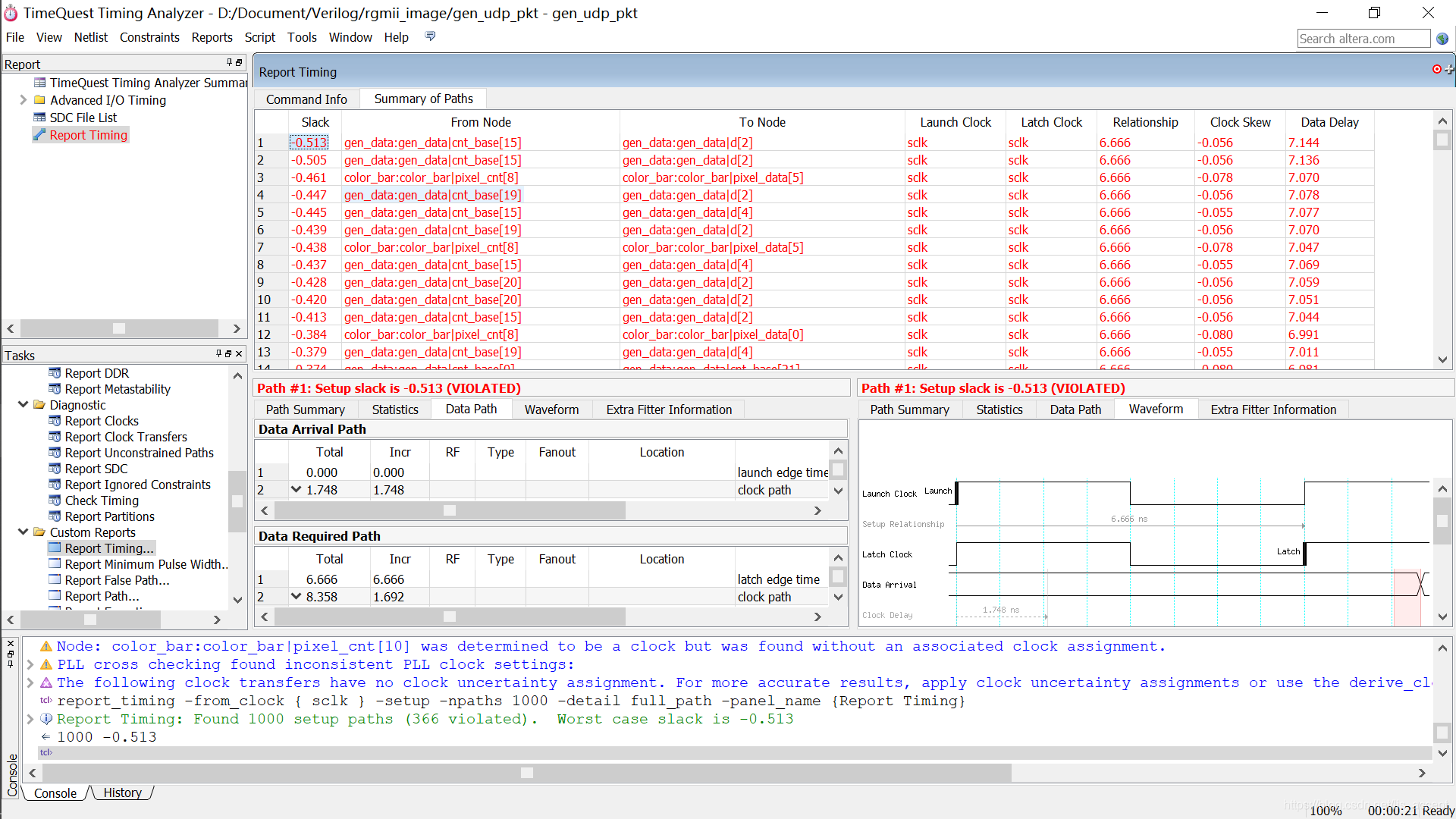Switch to the History tab in console
The height and width of the screenshot is (819, 1456).
tap(123, 792)
